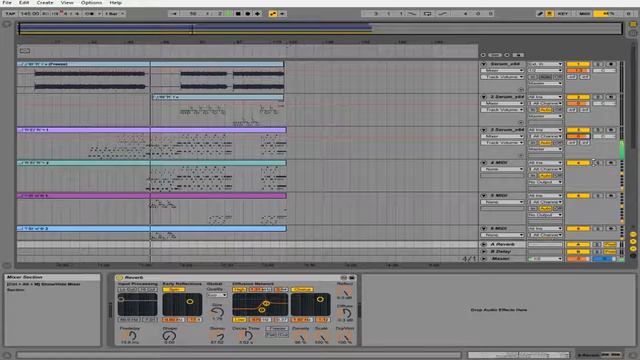Open the Create menu
The width and height of the screenshot is (640, 360).
[45, 2]
